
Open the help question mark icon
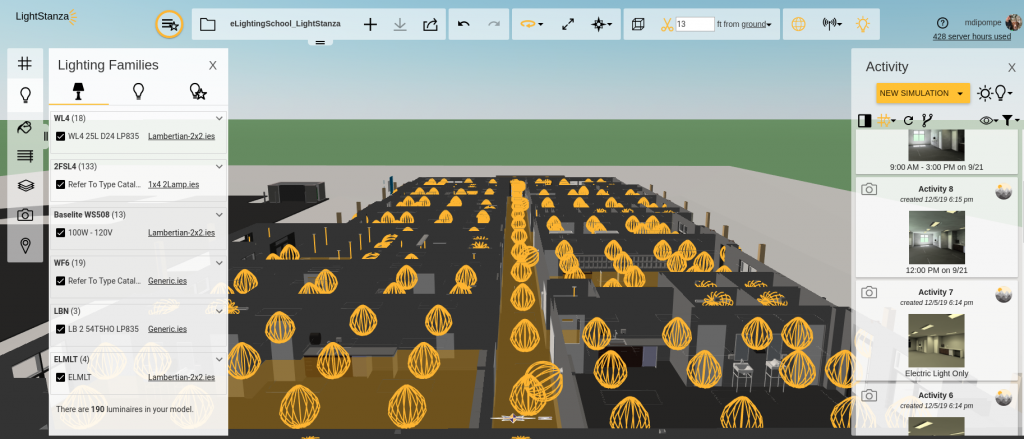(942, 22)
